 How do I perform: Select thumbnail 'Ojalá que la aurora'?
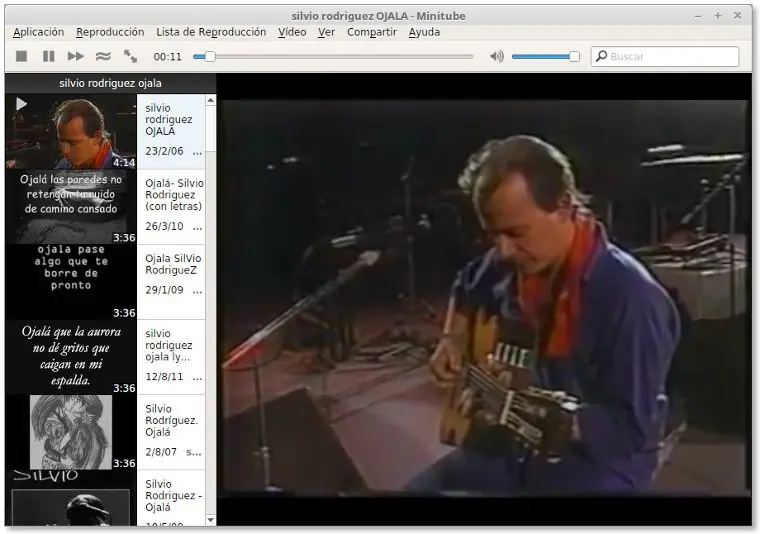click(x=71, y=357)
